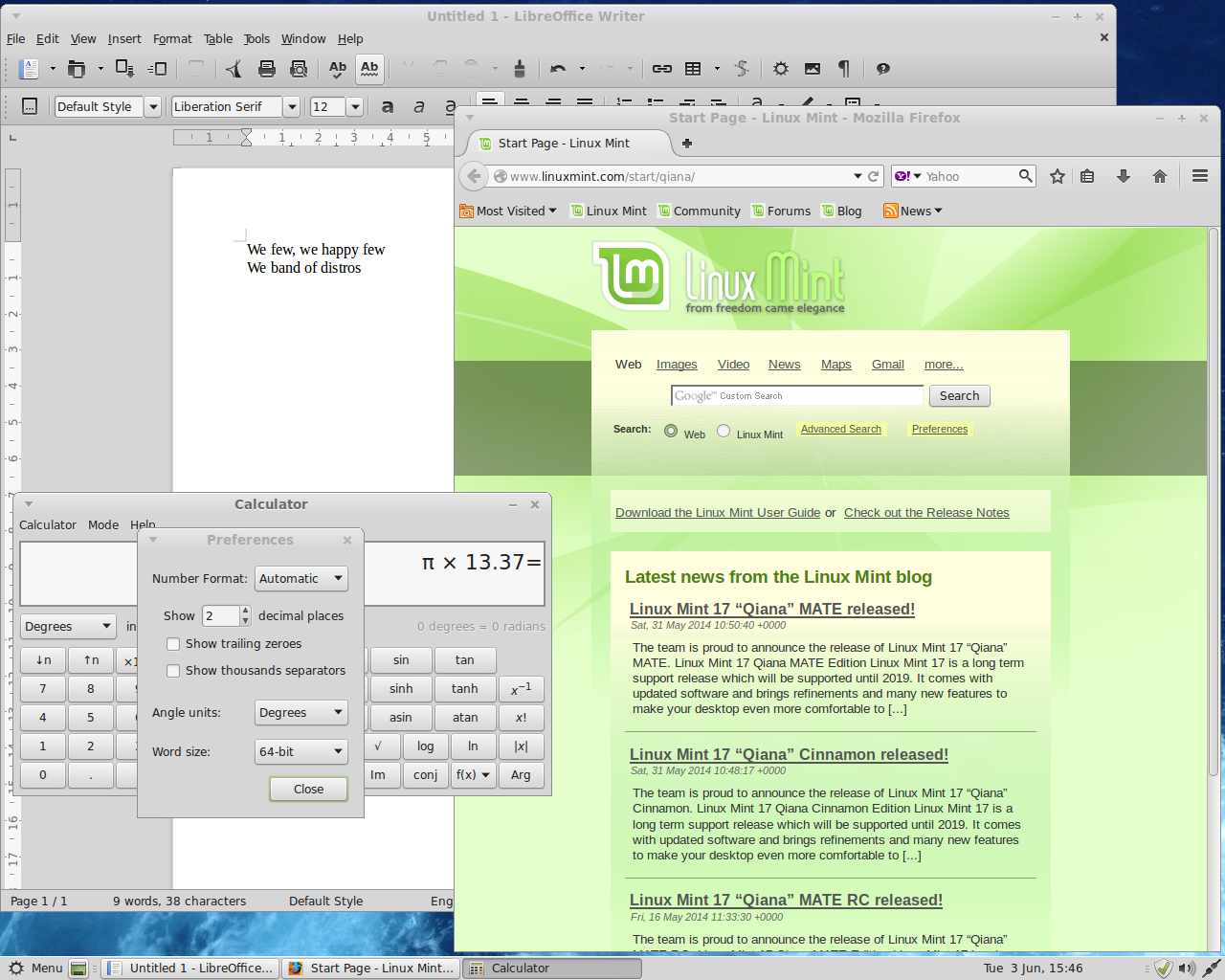
Task: Close the Calculator Preferences dialog via Close
Action: (x=308, y=789)
